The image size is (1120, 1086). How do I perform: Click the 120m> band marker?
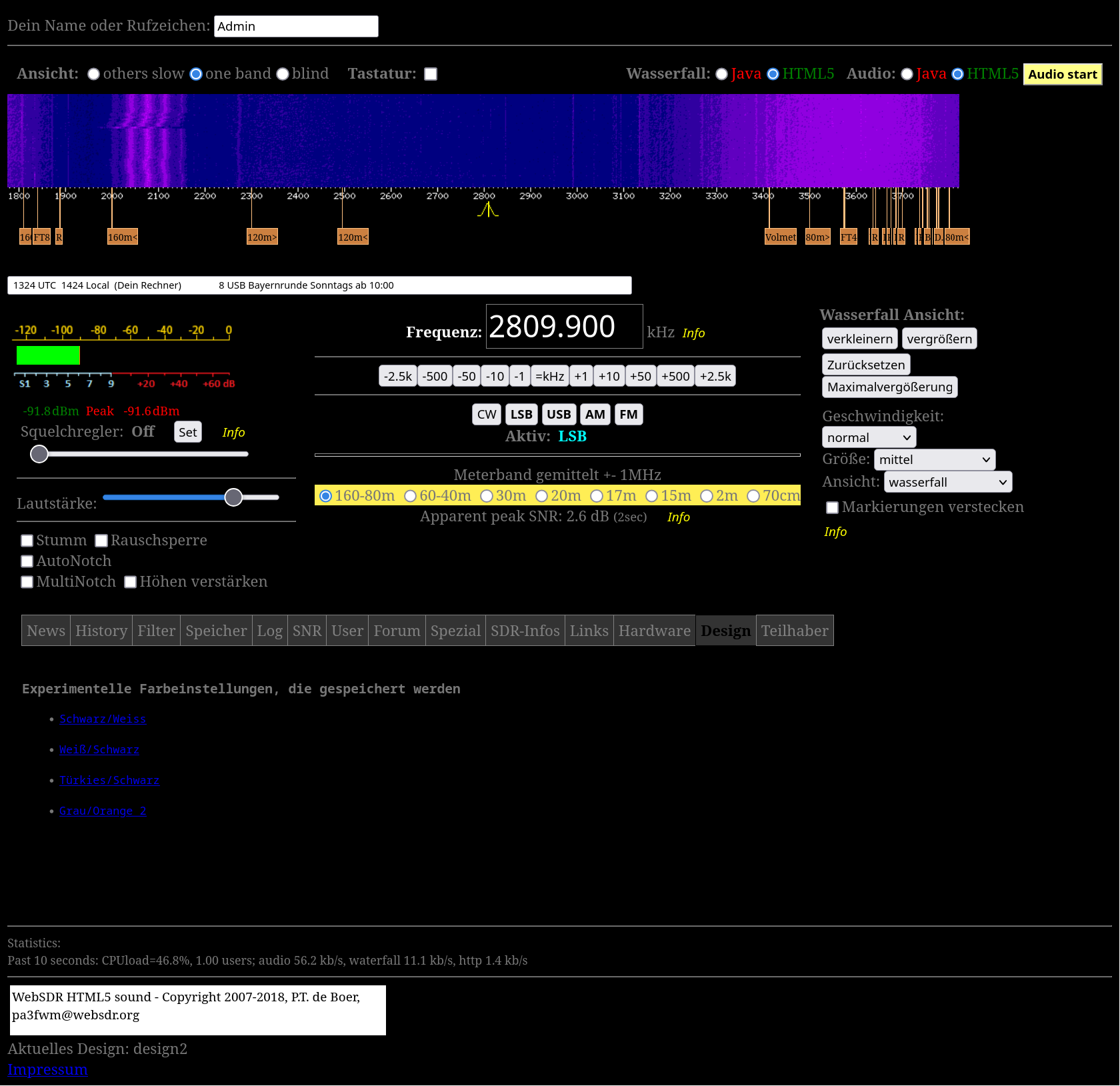(x=262, y=237)
